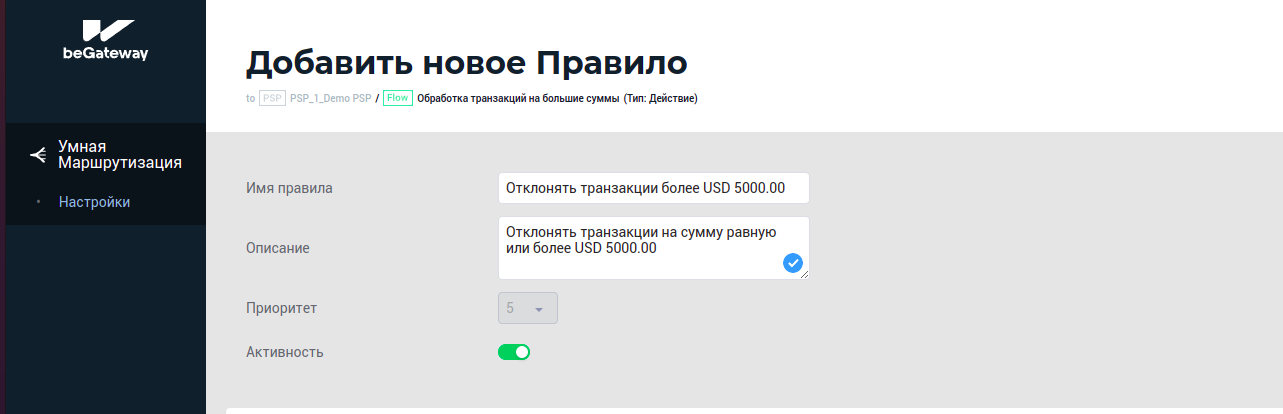Click the (Тип: Действие) breadcrumb text

[x=660, y=98]
